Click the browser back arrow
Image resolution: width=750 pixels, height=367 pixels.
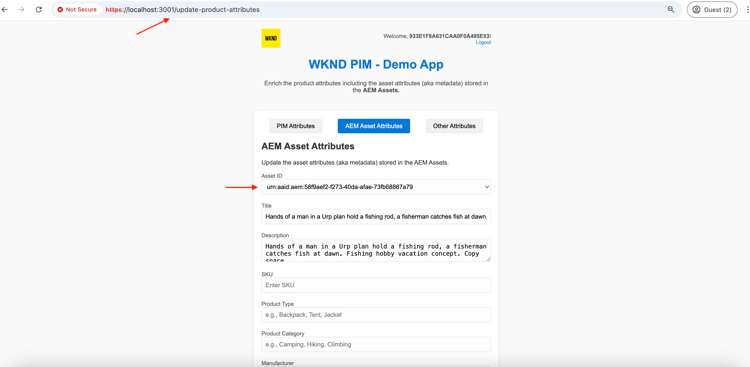[x=5, y=10]
